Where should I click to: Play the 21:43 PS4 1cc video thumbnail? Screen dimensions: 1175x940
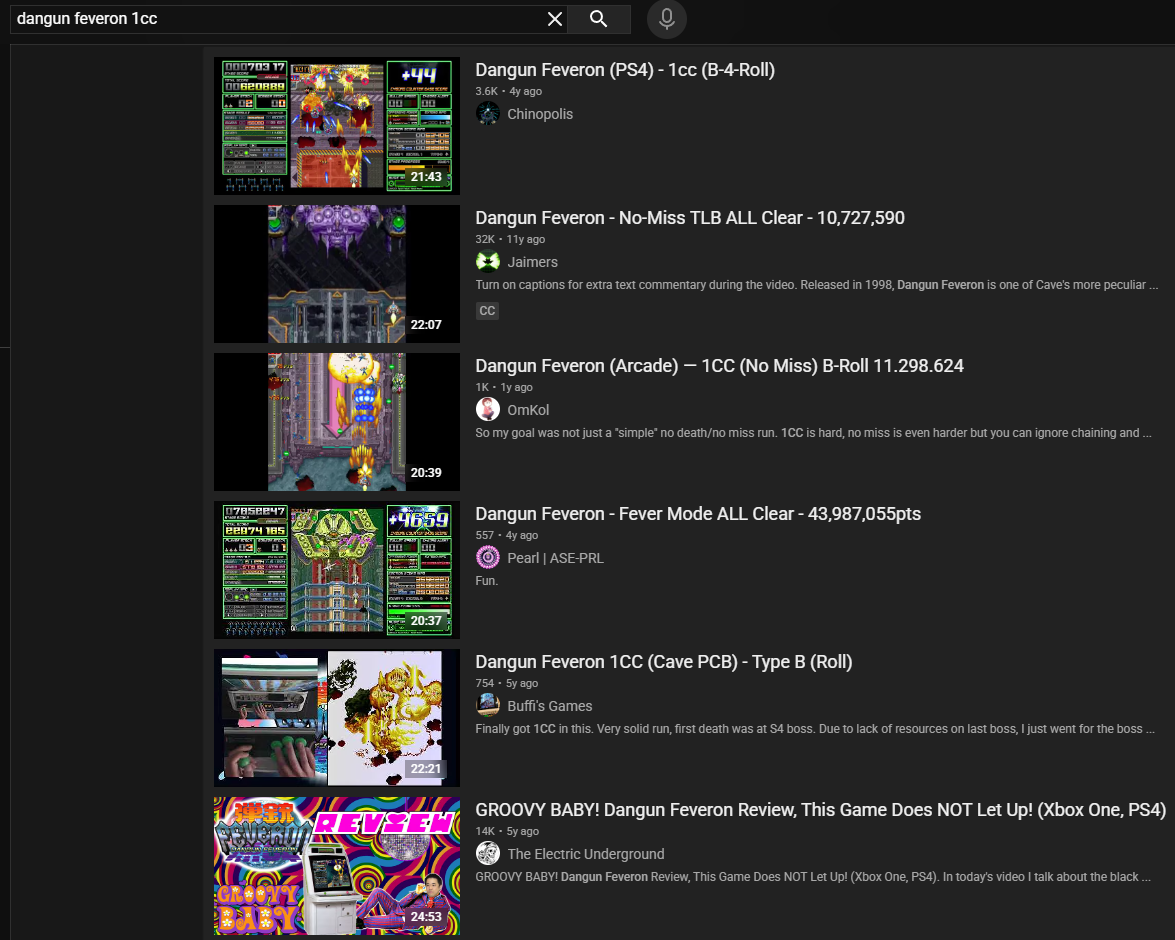click(x=336, y=126)
